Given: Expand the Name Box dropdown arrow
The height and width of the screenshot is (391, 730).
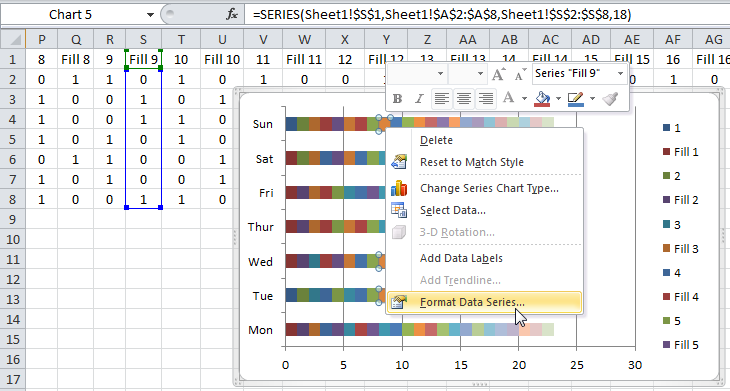Looking at the screenshot, I should click(x=150, y=15).
